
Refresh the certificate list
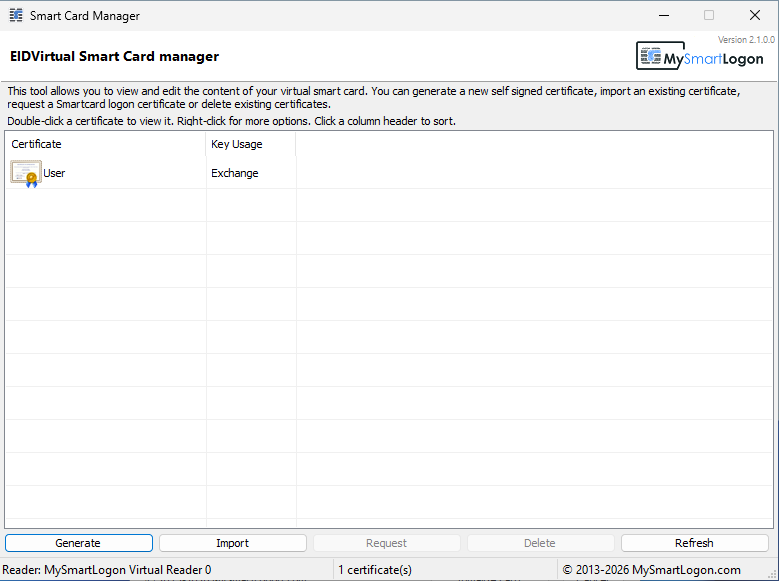coord(694,543)
